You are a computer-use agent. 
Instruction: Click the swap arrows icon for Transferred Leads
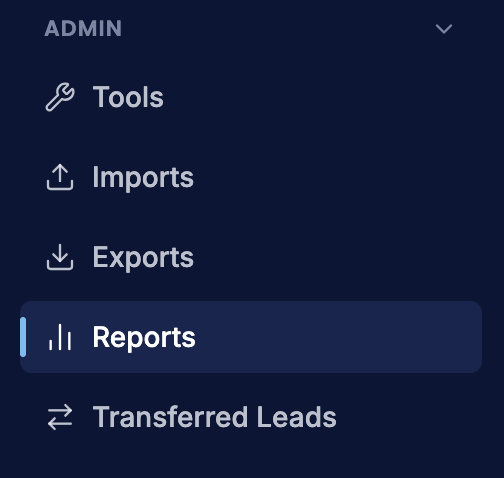point(60,417)
